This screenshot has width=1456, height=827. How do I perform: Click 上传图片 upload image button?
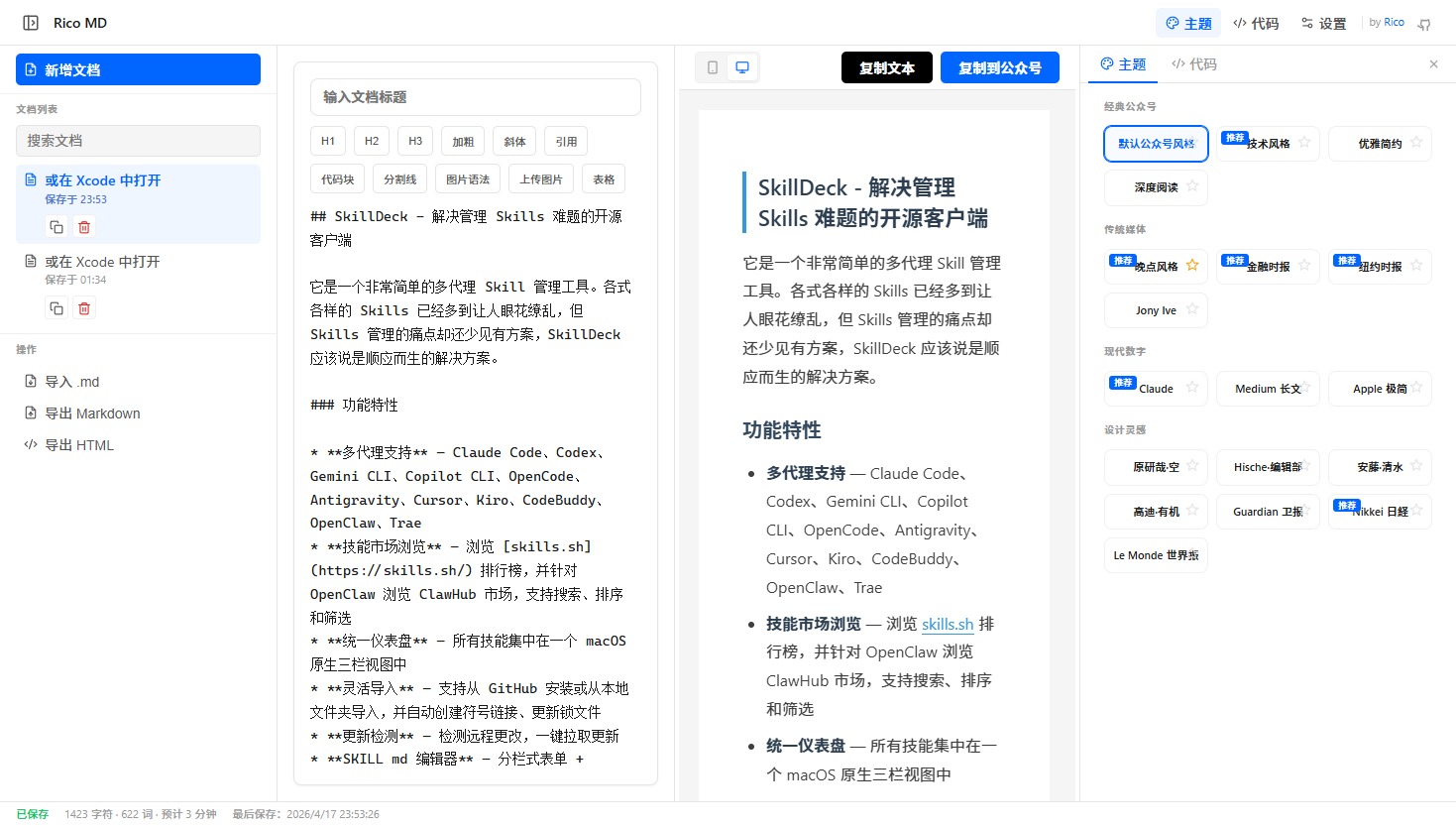[x=541, y=178]
